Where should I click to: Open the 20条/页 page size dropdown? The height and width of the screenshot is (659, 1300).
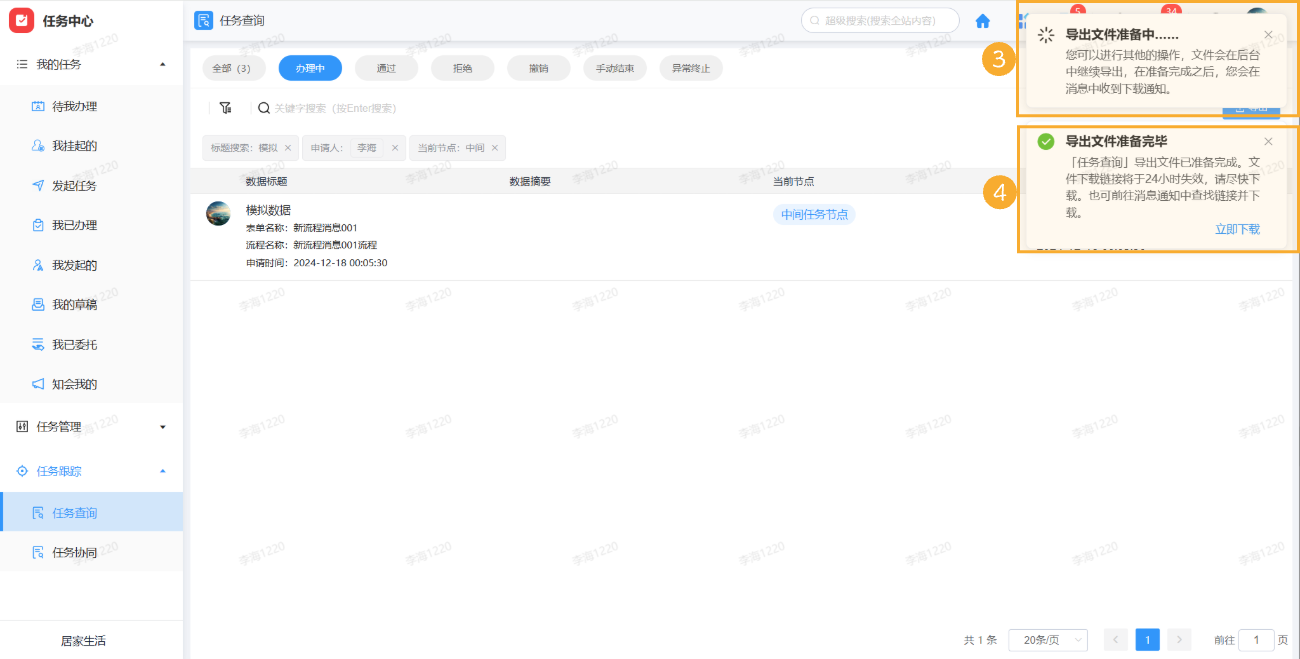click(1047, 639)
